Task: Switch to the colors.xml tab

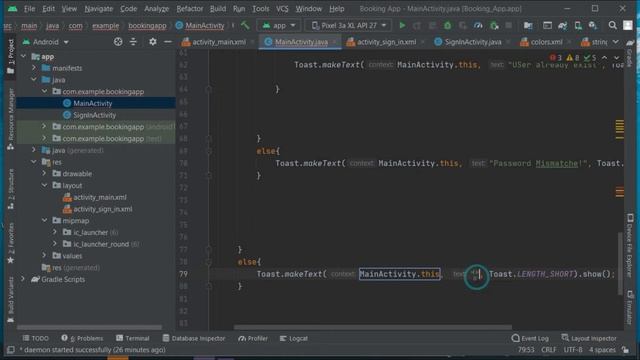Action: pos(546,42)
